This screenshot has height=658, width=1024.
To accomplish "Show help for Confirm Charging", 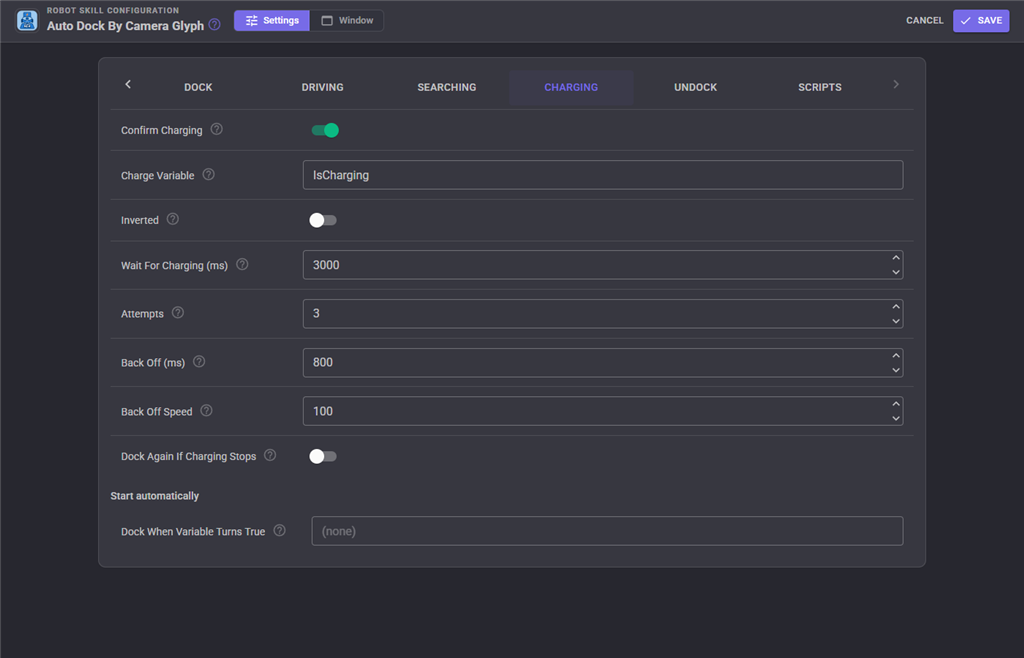I will point(217,129).
